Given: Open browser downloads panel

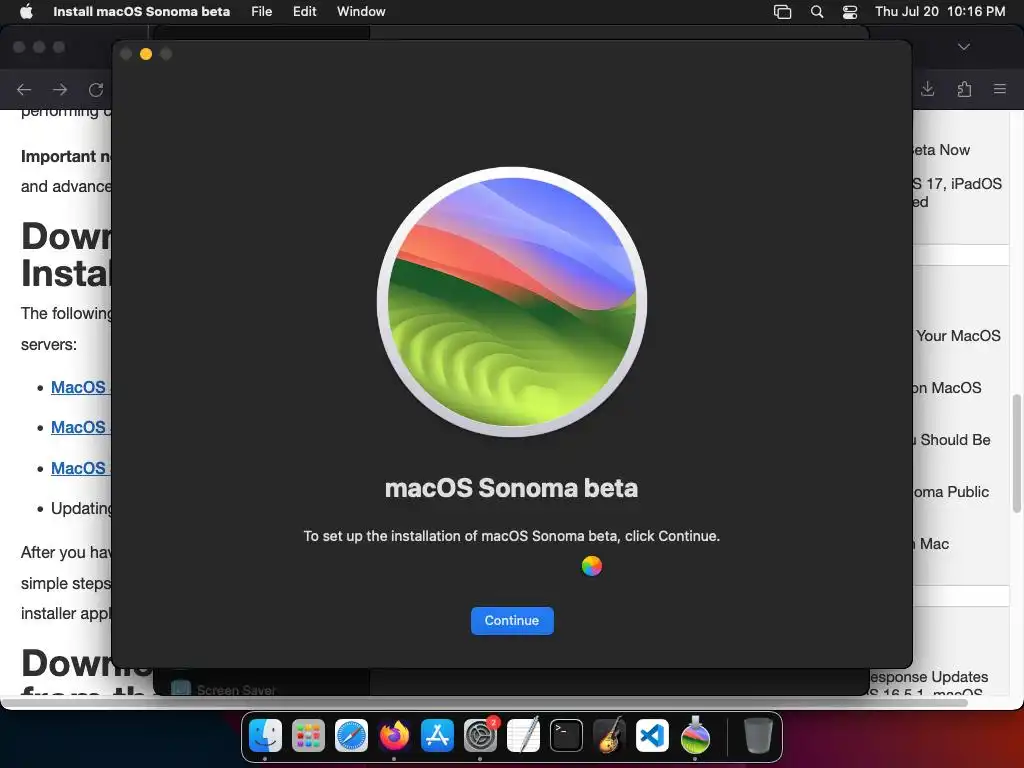Looking at the screenshot, I should [927, 89].
